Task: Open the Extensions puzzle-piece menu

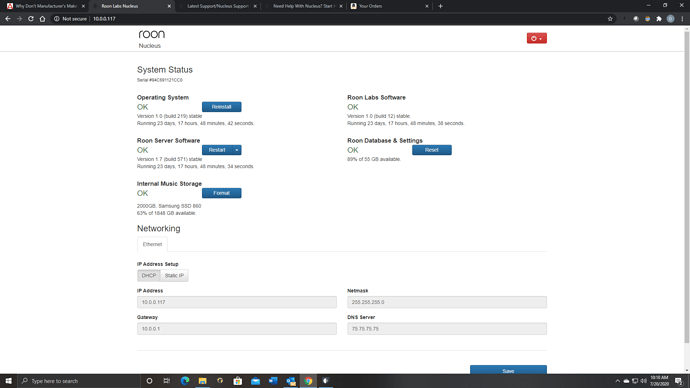Action: (659, 19)
